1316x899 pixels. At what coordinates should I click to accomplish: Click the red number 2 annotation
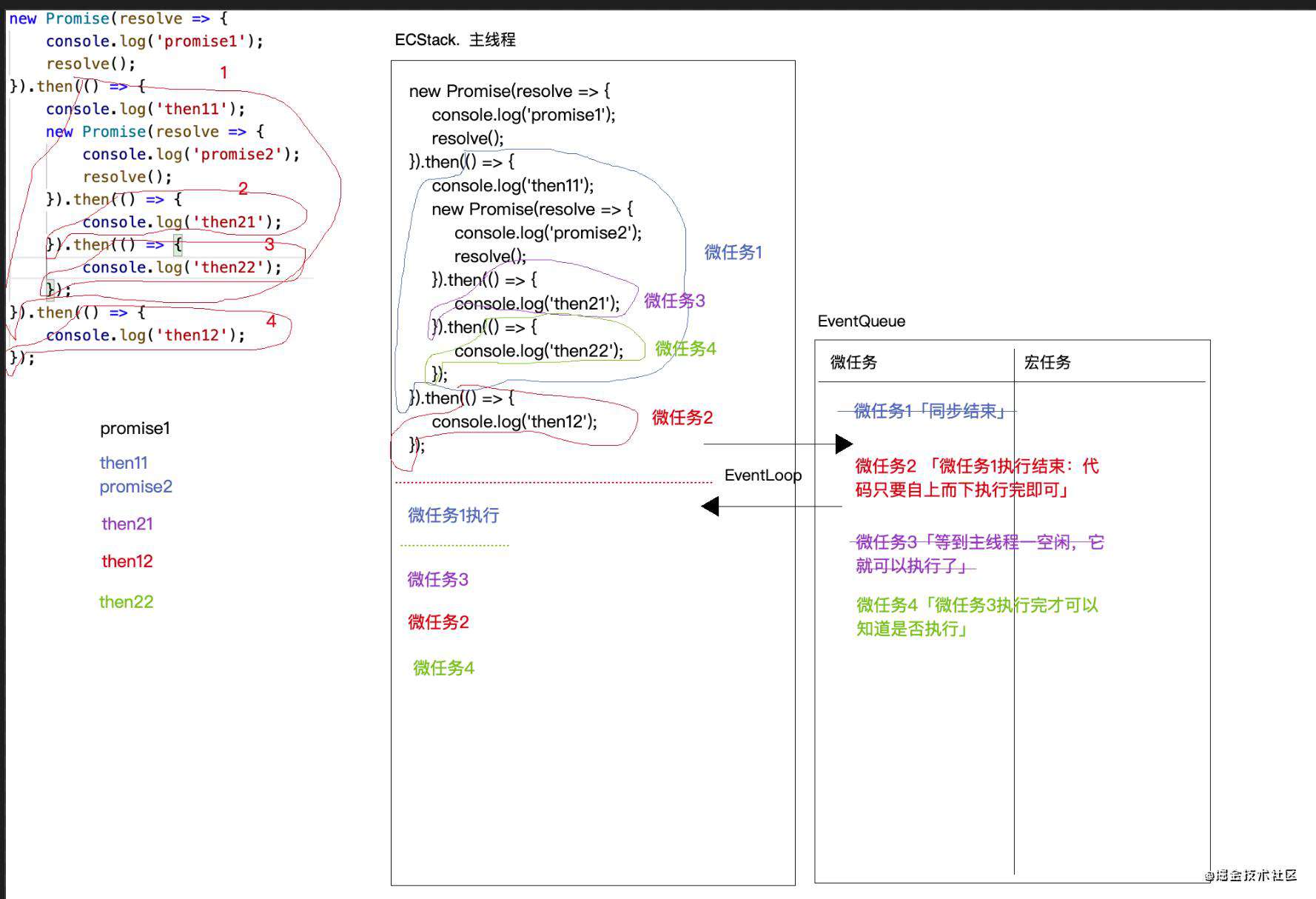point(243,189)
